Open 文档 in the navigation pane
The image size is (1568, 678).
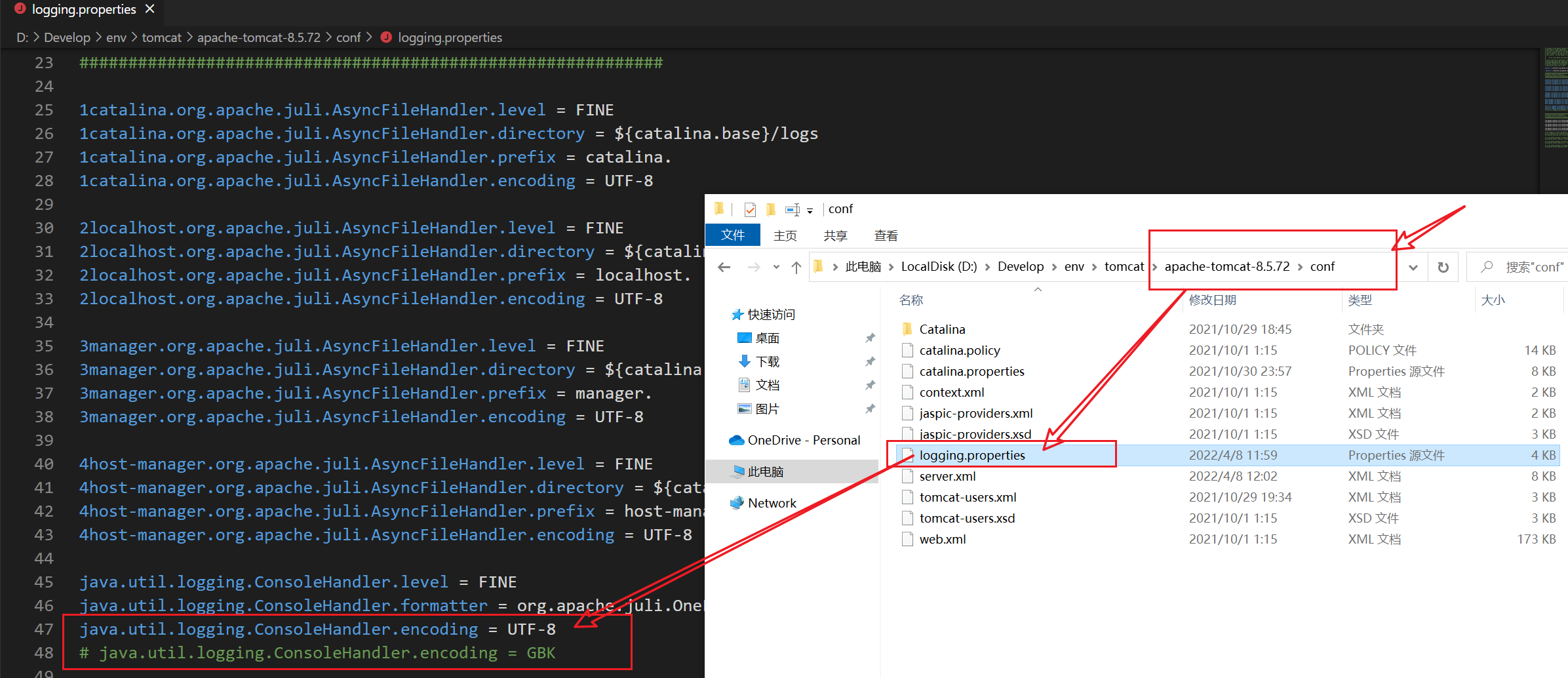pos(758,385)
